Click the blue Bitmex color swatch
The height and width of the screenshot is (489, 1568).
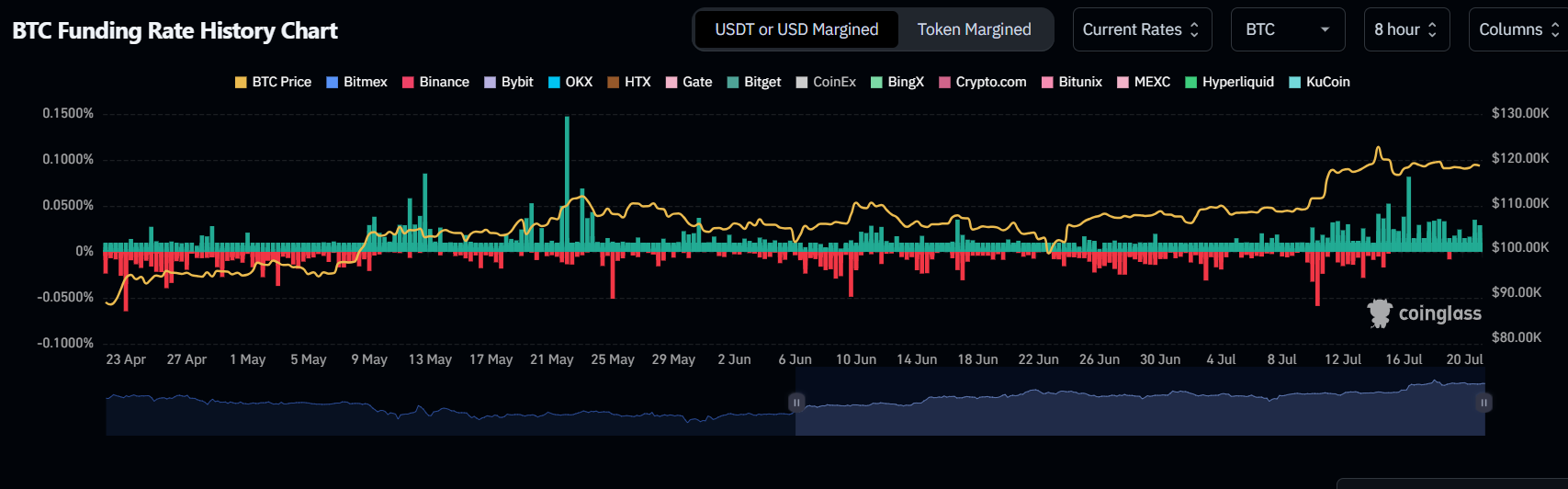[x=333, y=82]
